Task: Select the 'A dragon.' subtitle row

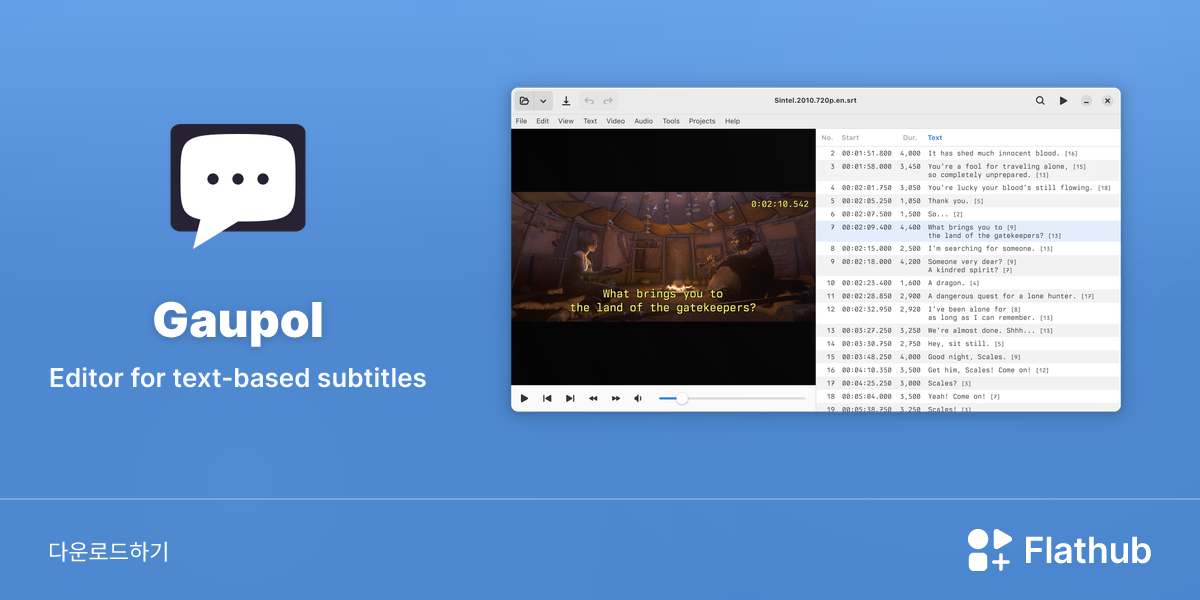Action: tap(968, 283)
